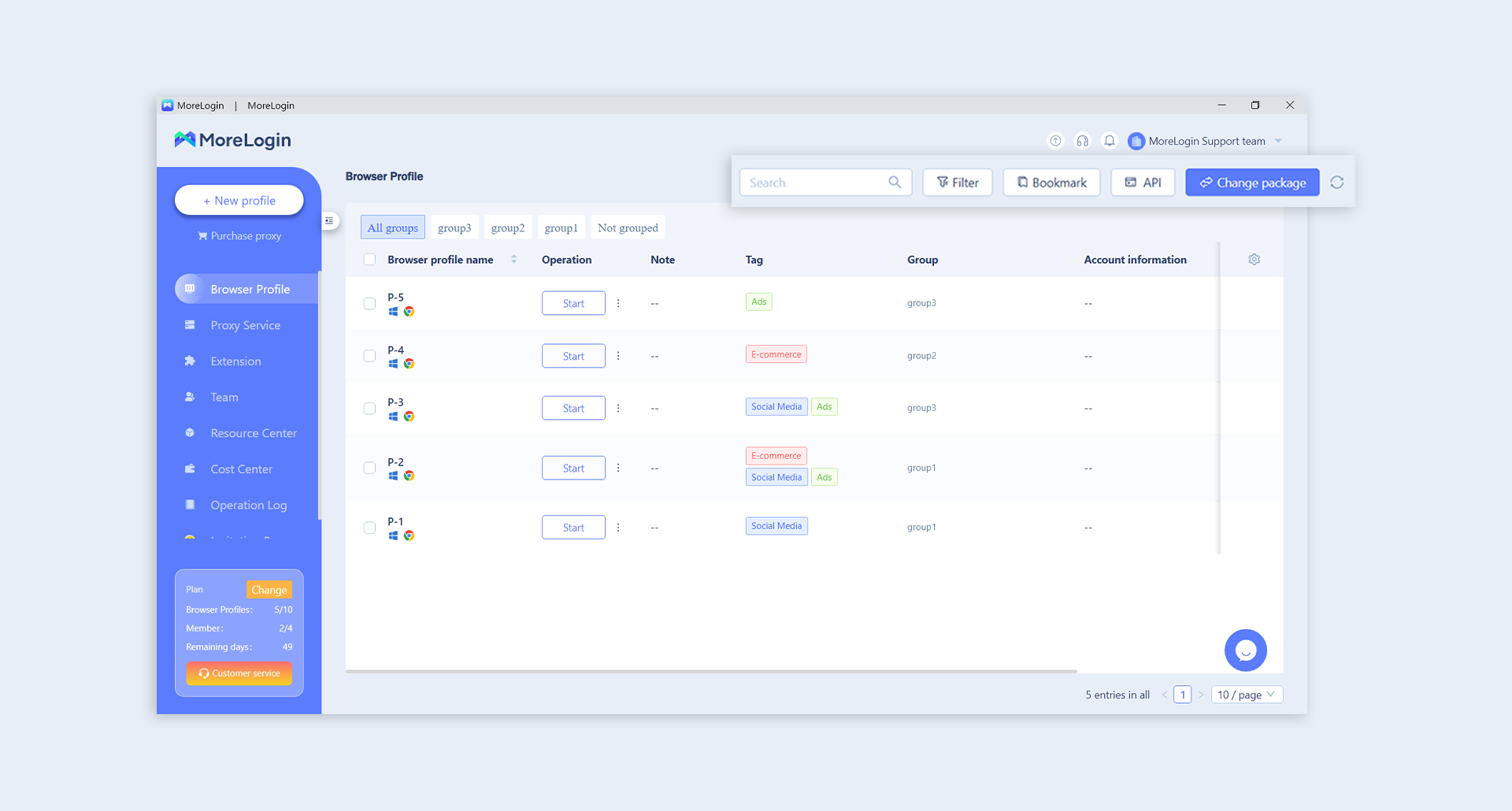This screenshot has width=1512, height=811.
Task: Check the P-4 profile checkbox
Action: click(x=369, y=356)
